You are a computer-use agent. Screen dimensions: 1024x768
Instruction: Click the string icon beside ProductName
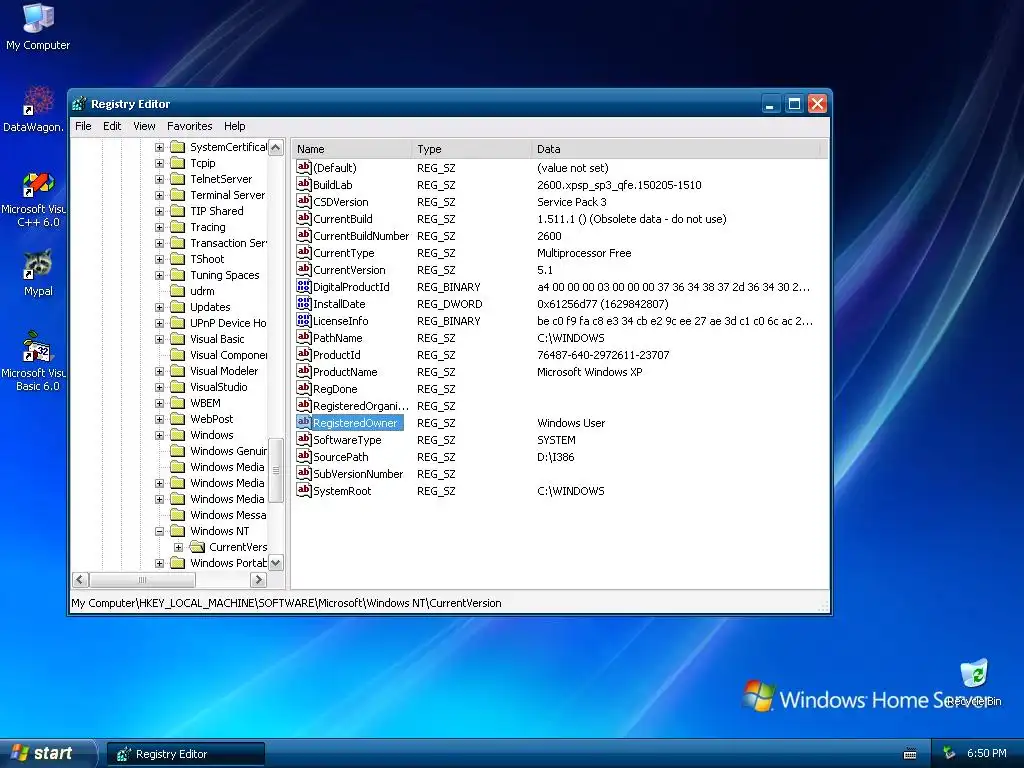coord(304,372)
